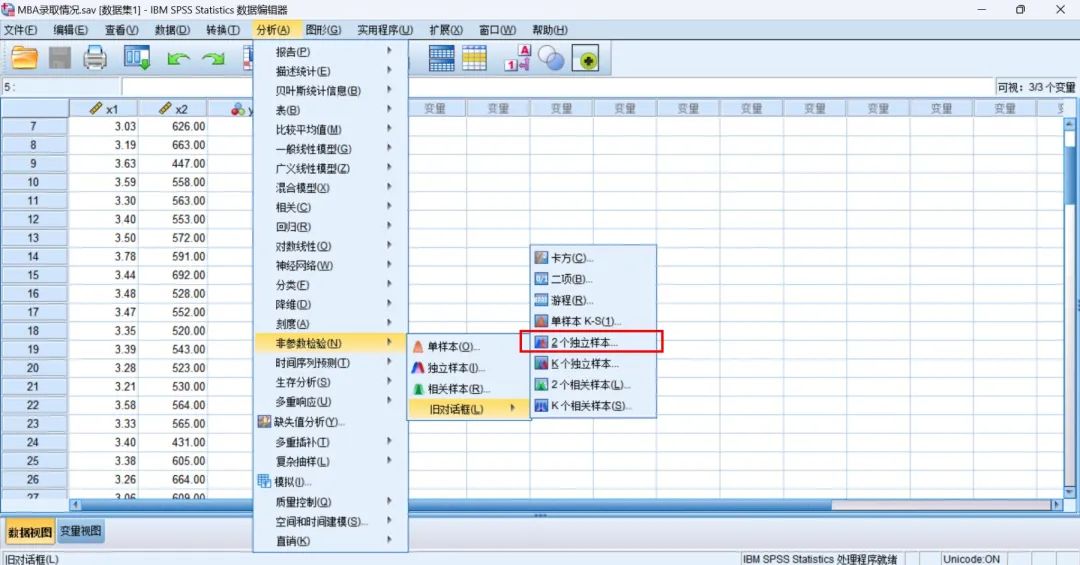Image resolution: width=1080 pixels, height=565 pixels.
Task: Expand the 质量控制(Q) submenu arrow
Action: [x=389, y=502]
